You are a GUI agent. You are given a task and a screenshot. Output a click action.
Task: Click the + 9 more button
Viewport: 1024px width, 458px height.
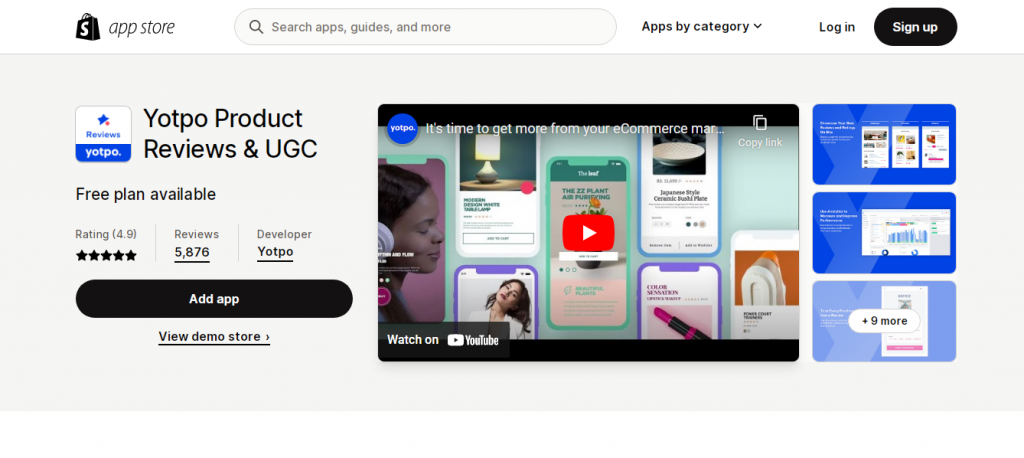click(884, 321)
